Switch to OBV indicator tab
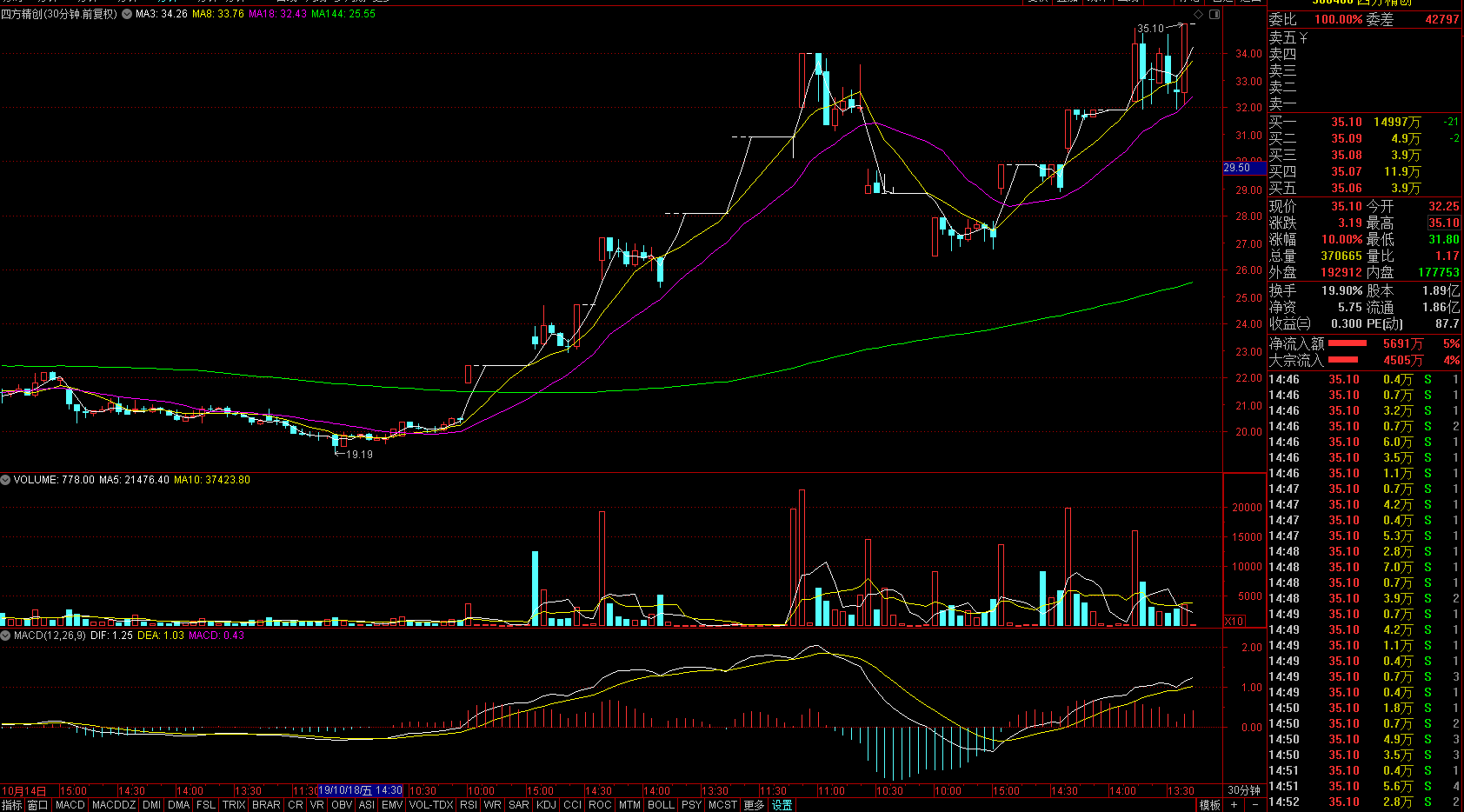1464x812 pixels. (342, 805)
